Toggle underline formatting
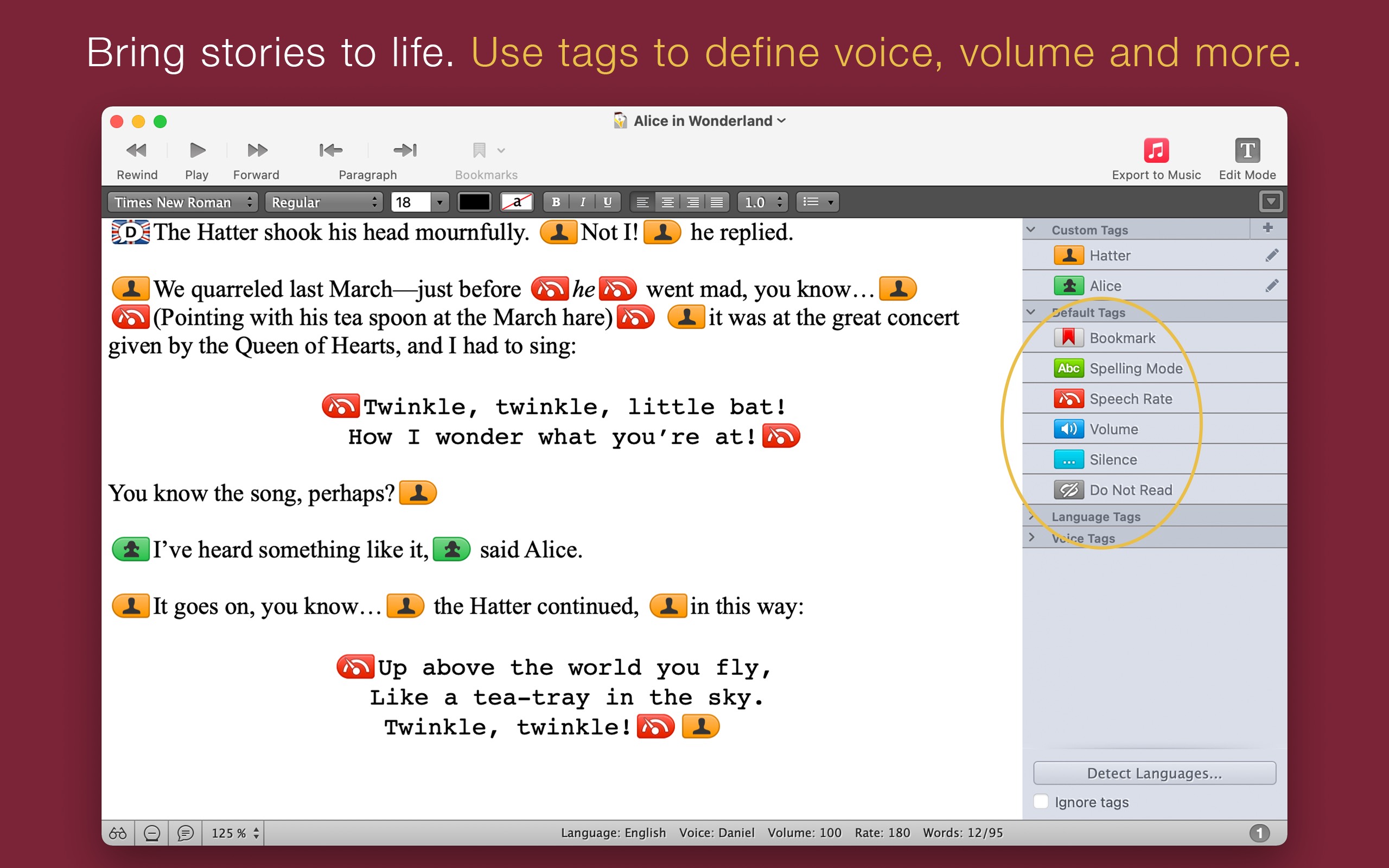This screenshot has height=868, width=1389. (607, 202)
